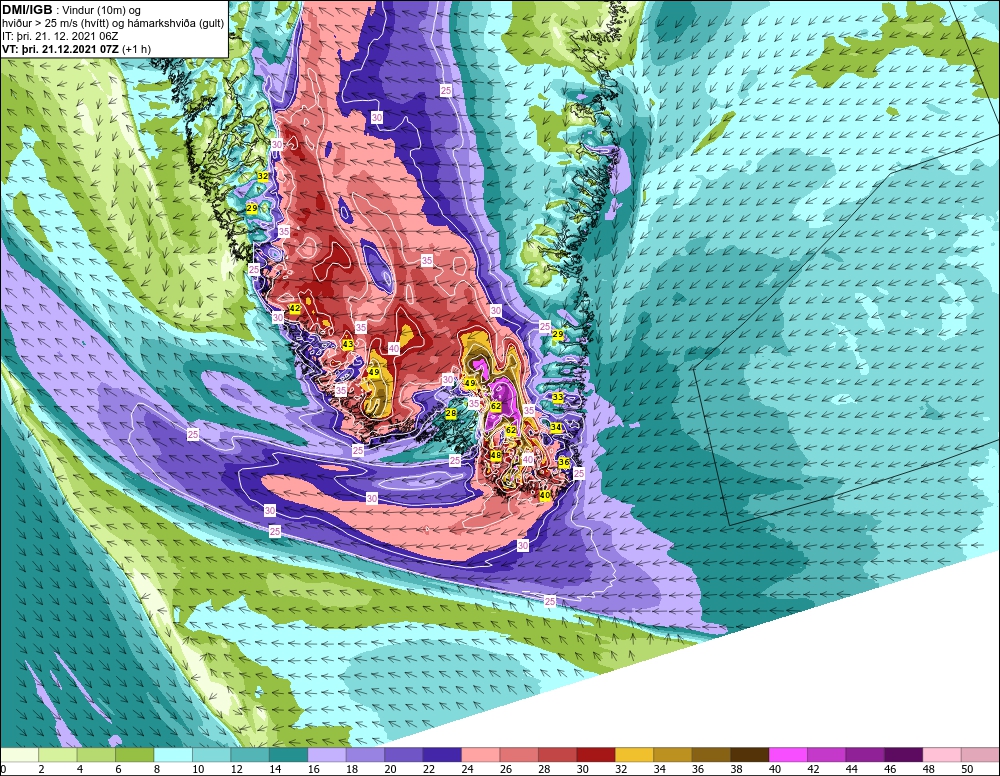The image size is (1000, 776).
Task: Select the 32–34 m/s yellow legend swatch
Action: coord(634,755)
